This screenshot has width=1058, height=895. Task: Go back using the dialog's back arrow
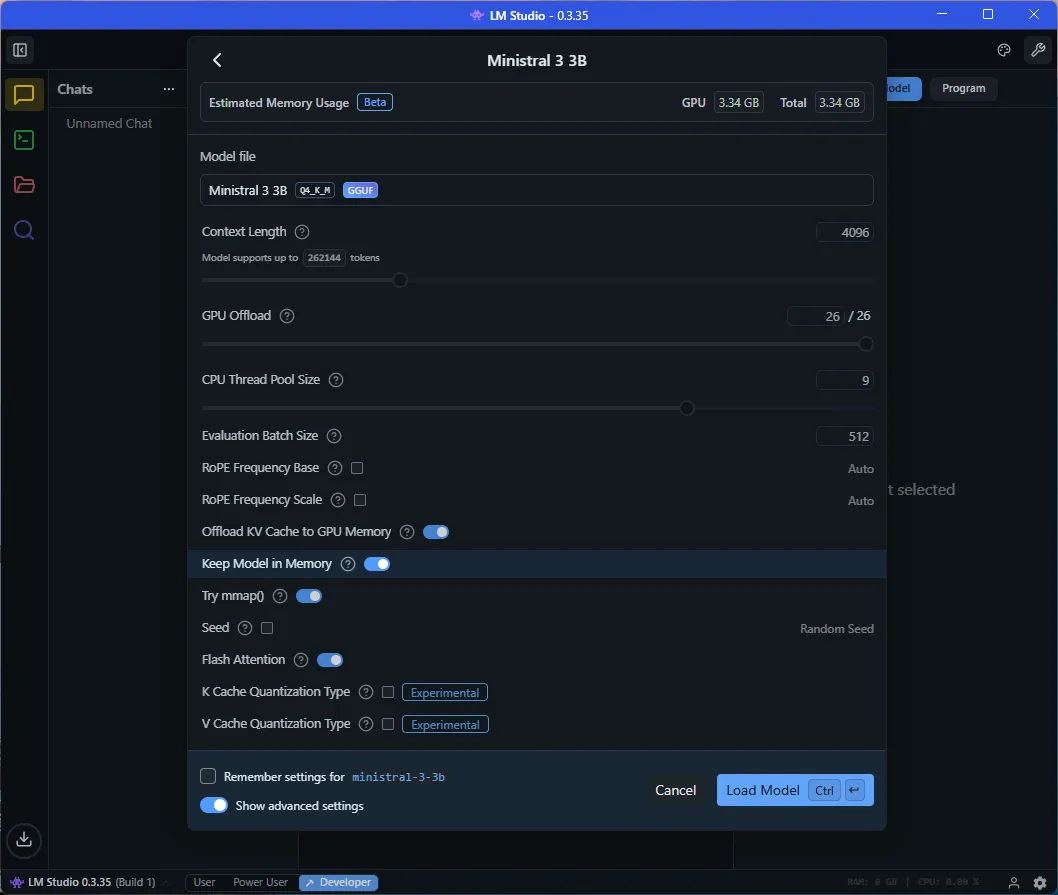pos(217,60)
